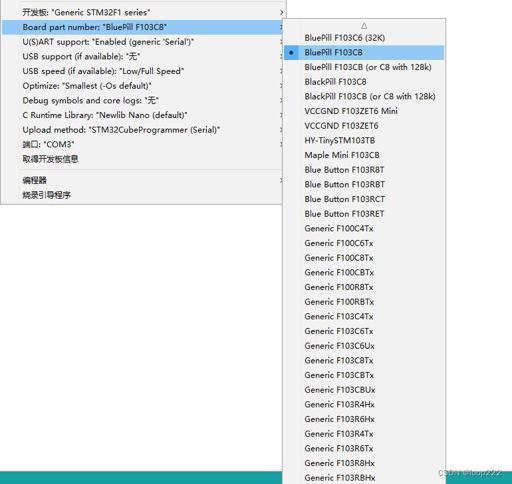Open the C Runtime Library submenu

143,115
